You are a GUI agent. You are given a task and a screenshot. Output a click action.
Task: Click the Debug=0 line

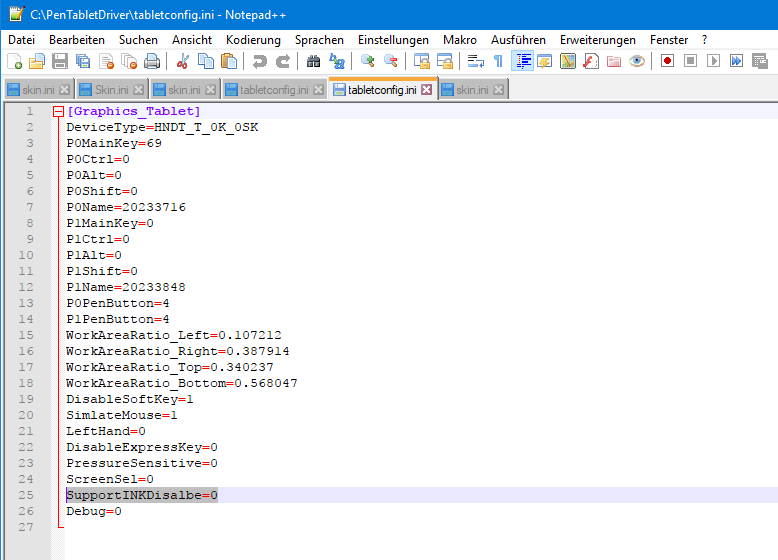(x=94, y=511)
